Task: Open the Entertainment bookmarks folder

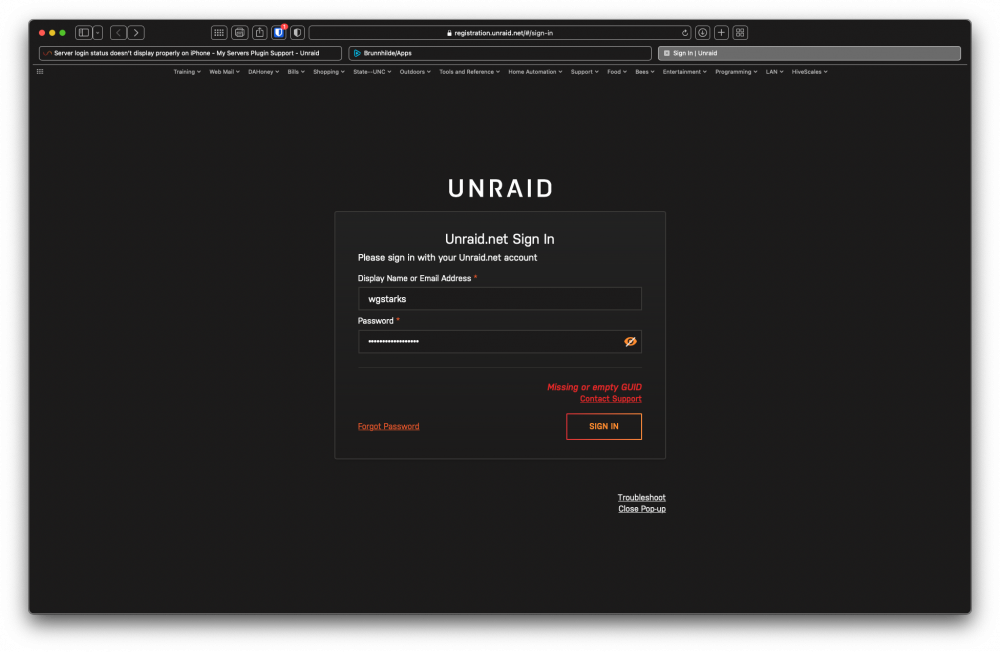Action: coord(684,72)
